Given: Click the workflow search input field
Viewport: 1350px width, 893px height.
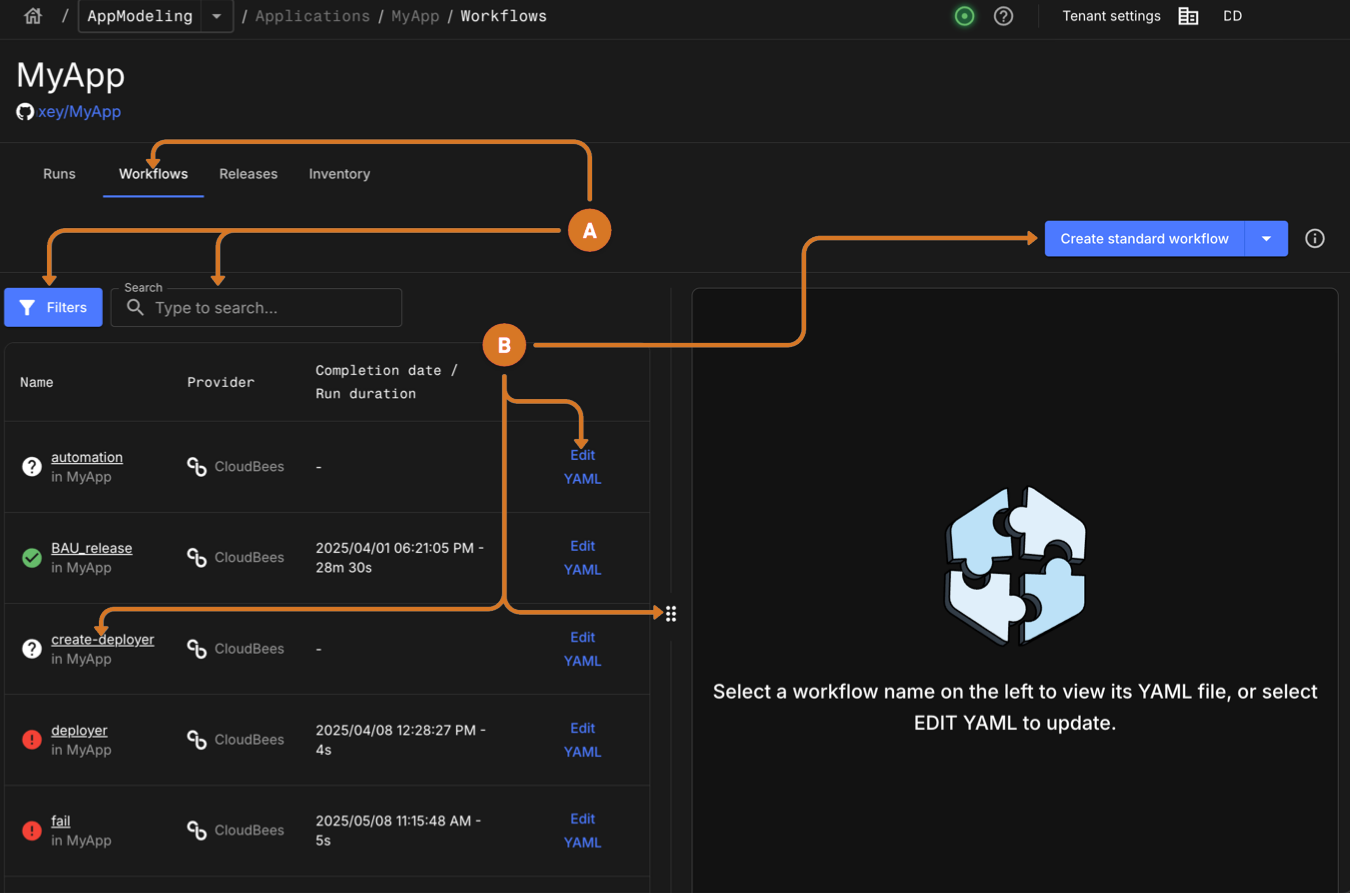Looking at the screenshot, I should [270, 308].
